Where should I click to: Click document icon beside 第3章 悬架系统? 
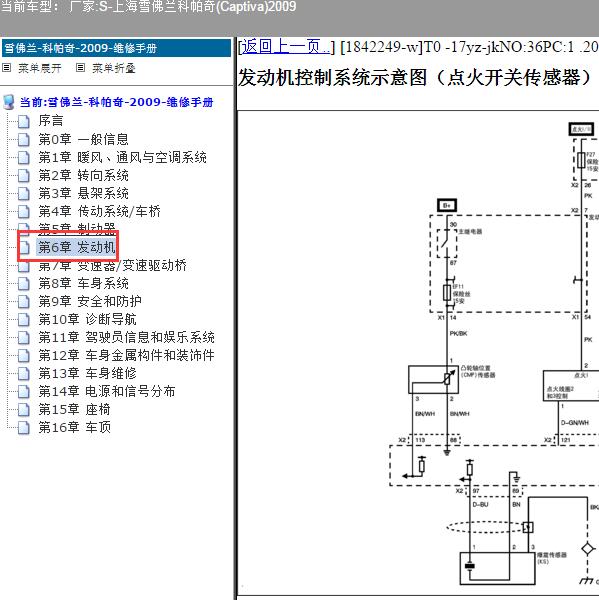24,194
